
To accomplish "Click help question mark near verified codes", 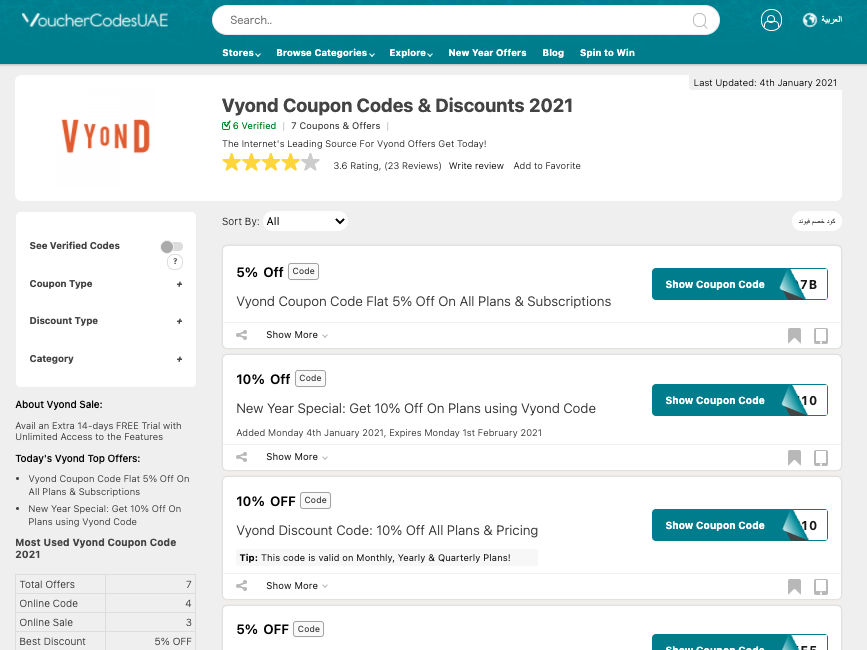I will pyautogui.click(x=175, y=262).
